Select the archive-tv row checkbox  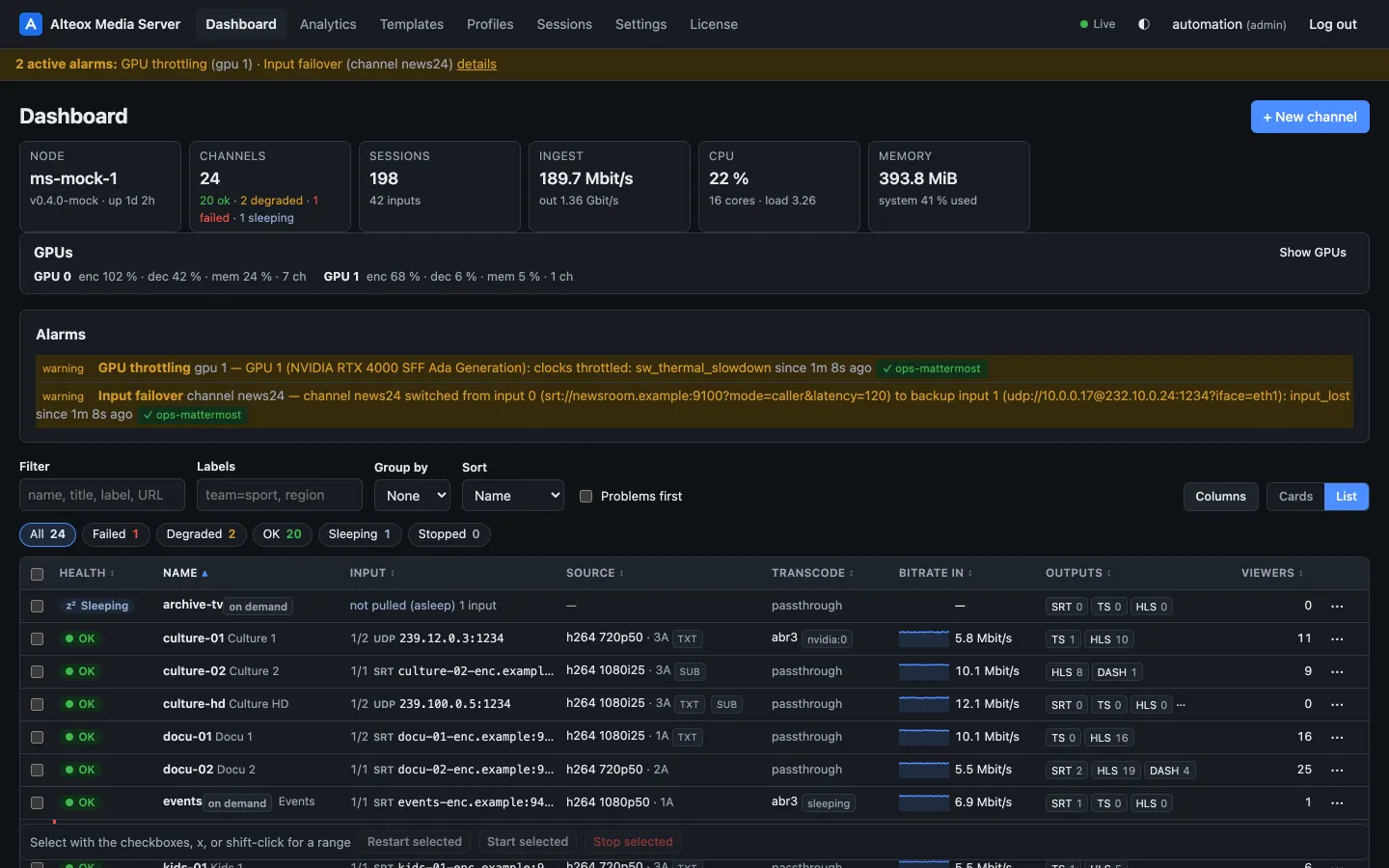click(37, 607)
